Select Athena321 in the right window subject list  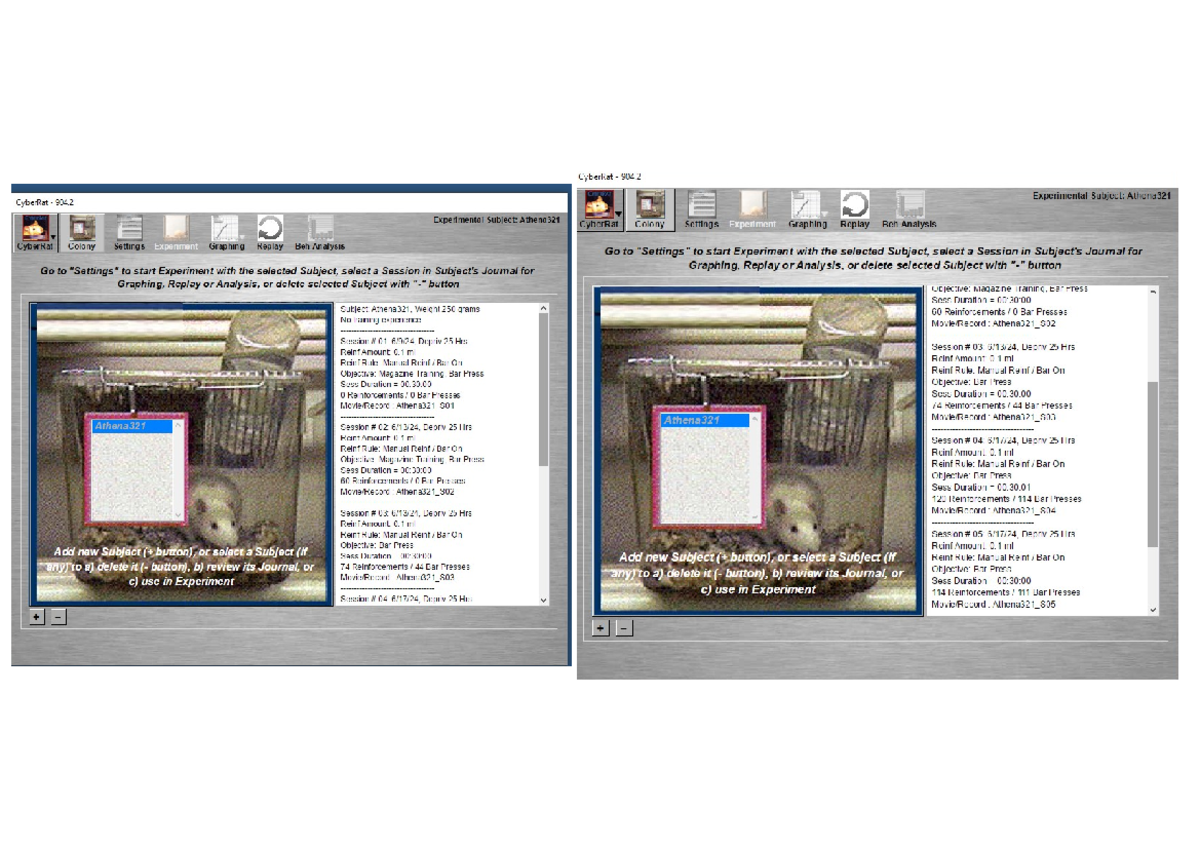click(x=704, y=420)
